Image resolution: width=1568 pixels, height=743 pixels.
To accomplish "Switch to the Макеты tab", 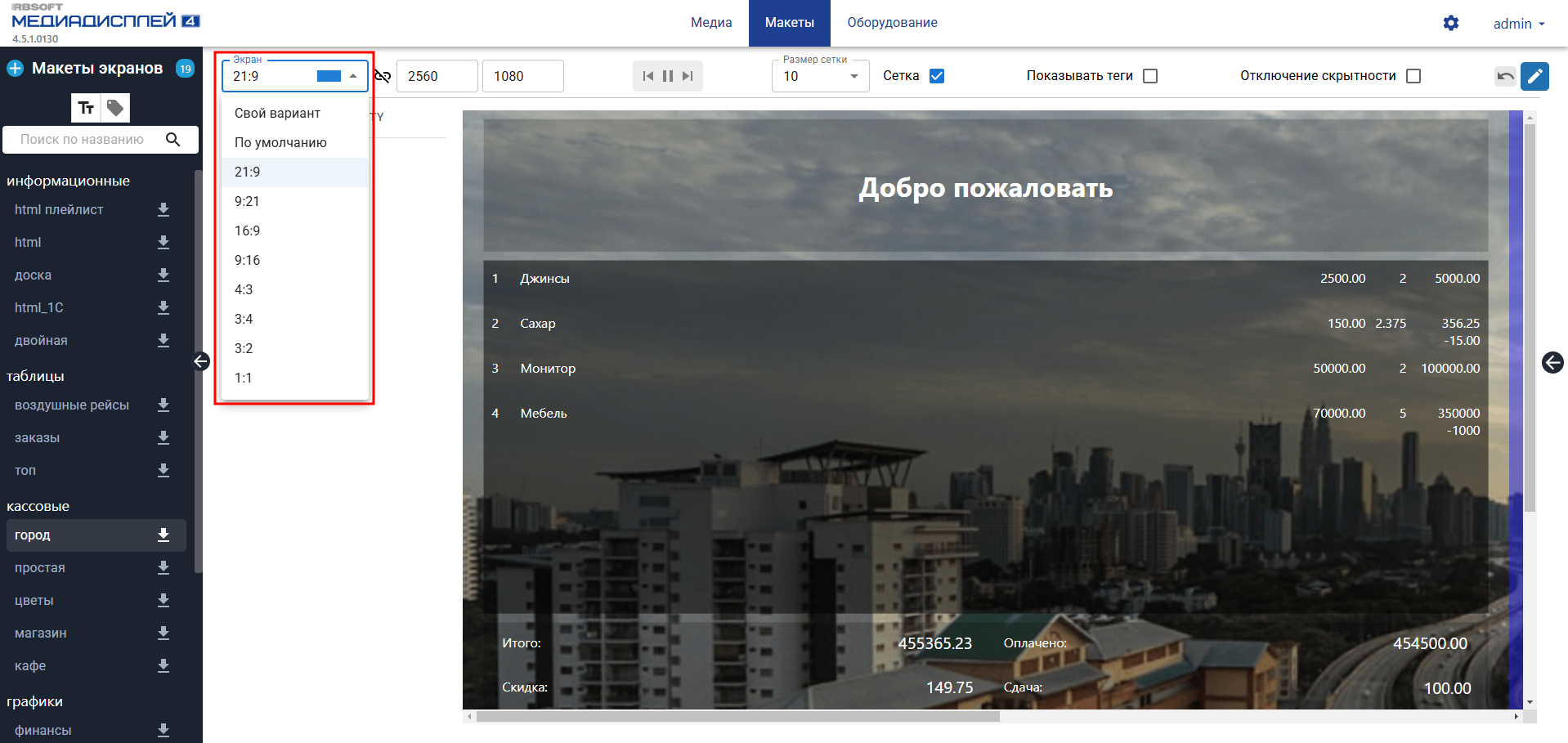I will pyautogui.click(x=790, y=23).
